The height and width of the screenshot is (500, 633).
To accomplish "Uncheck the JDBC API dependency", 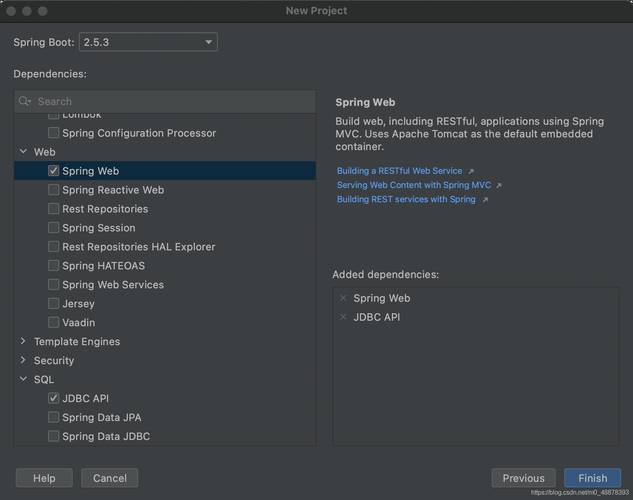I will tap(54, 398).
